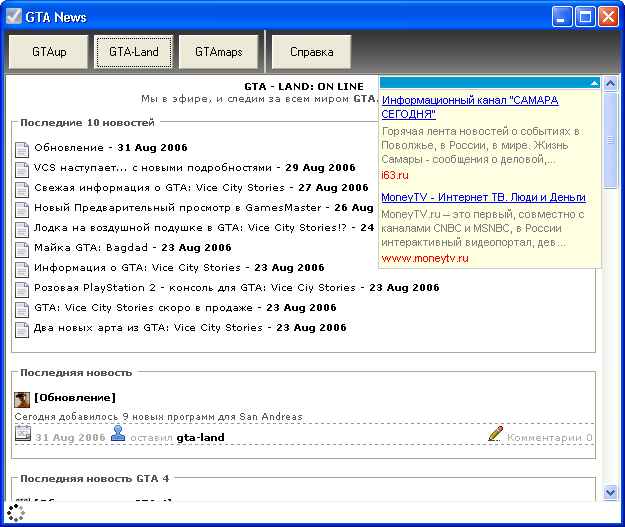Open 'Два новых арта из GTA' news item
The height and width of the screenshot is (527, 625).
tap(147, 328)
